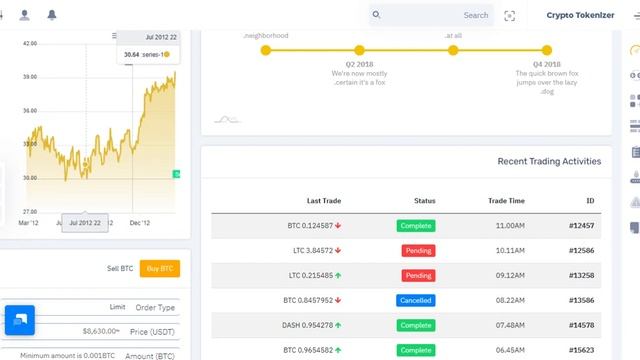Click the first timeline dot

click(266, 50)
